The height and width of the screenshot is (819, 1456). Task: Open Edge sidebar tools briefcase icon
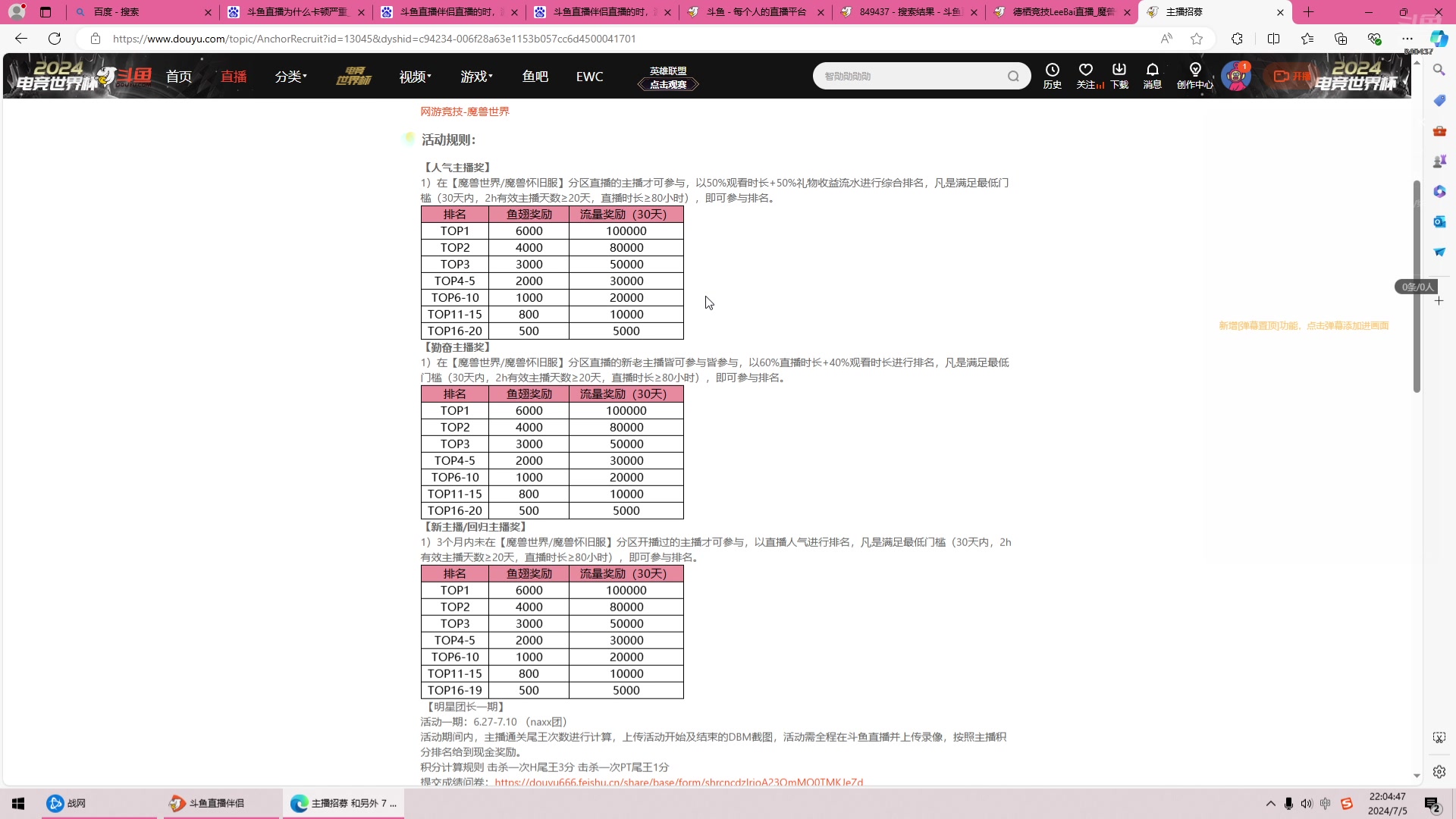coord(1439,130)
